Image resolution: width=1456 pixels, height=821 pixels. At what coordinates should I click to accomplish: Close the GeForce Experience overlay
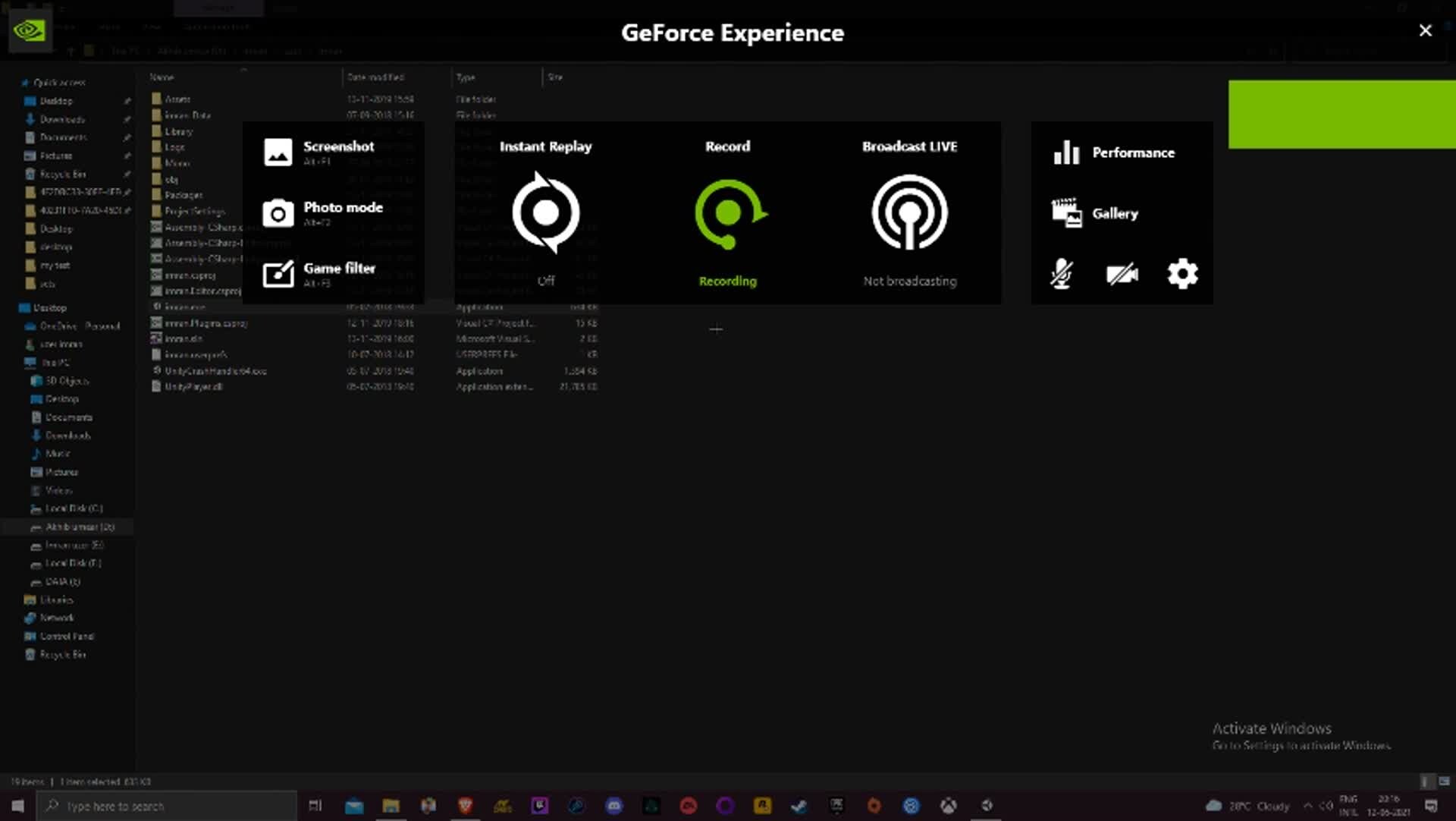(1425, 30)
